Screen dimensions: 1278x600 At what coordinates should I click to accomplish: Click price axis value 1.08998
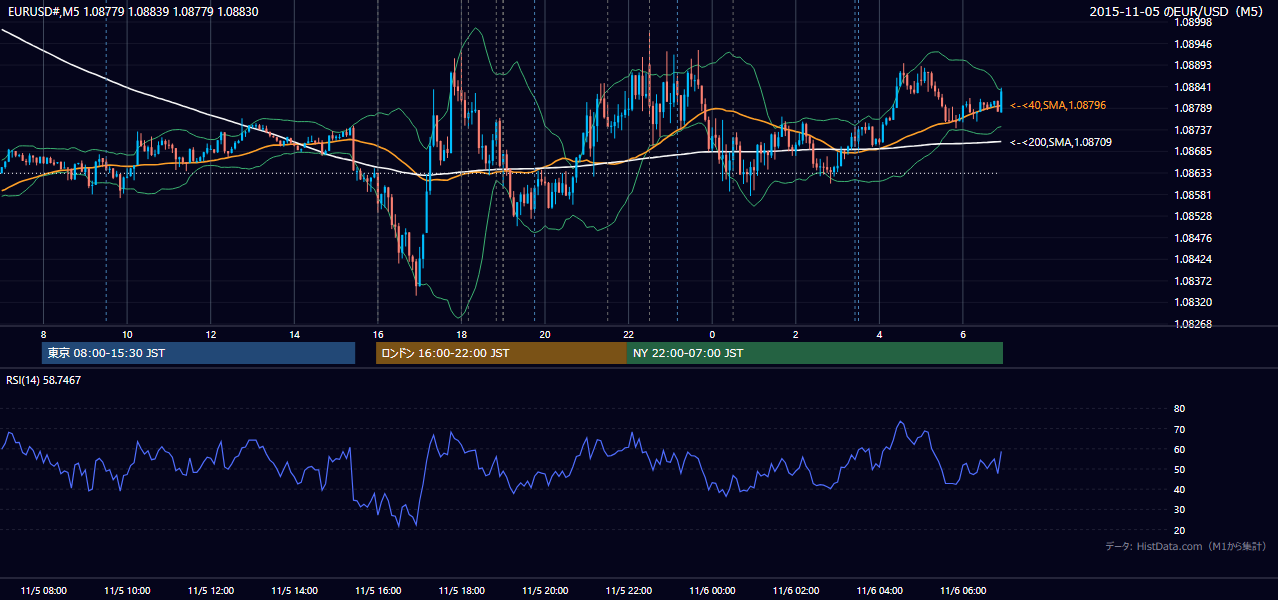pyautogui.click(x=1193, y=22)
